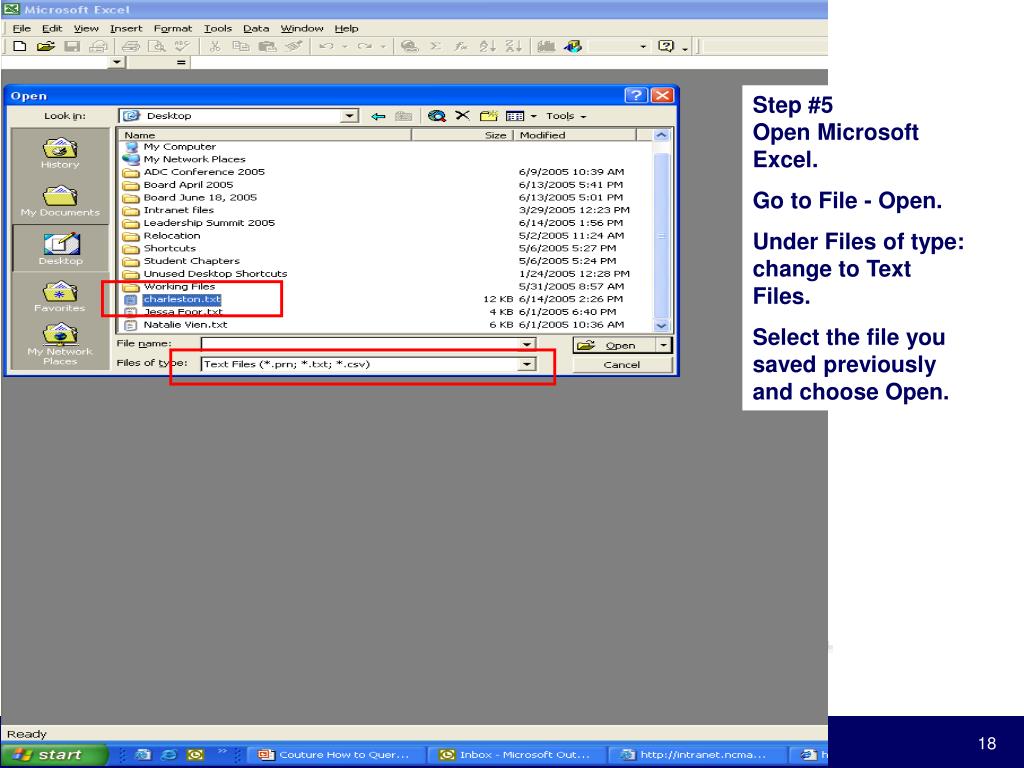Image resolution: width=1024 pixels, height=768 pixels.
Task: Expand the Zoom dropdown in toolbar
Action: 643,46
